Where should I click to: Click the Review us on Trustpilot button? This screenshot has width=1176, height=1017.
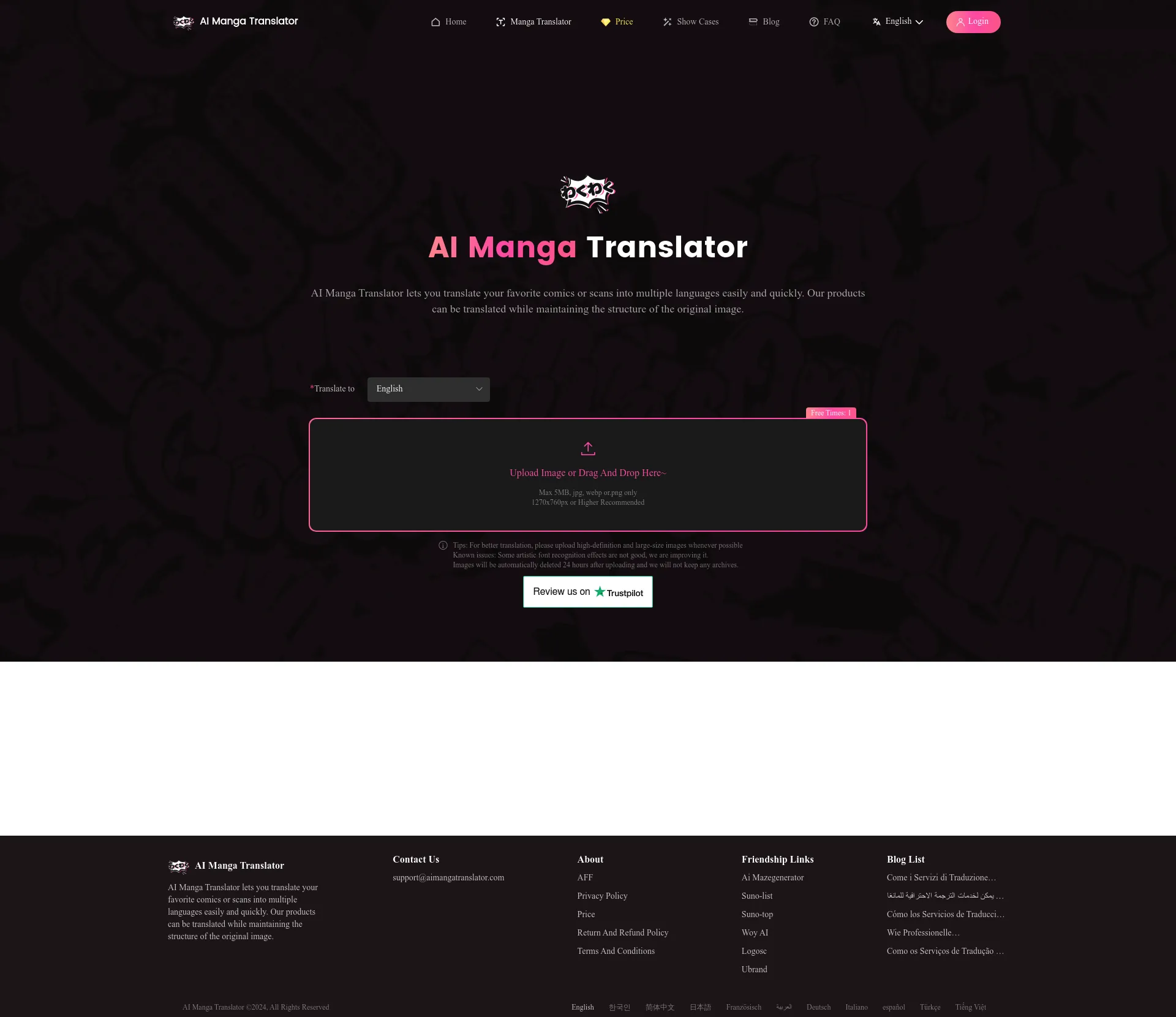coord(588,591)
